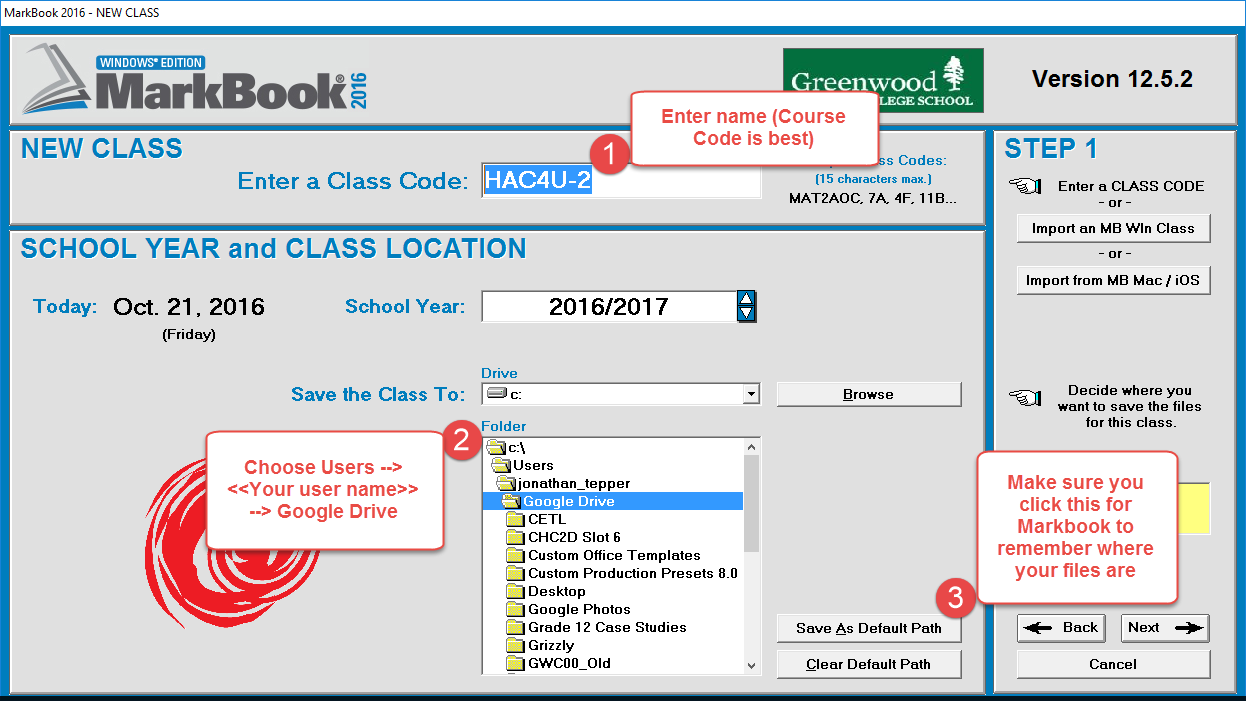Click Save As Default Path button
The image size is (1246, 701).
(x=868, y=628)
